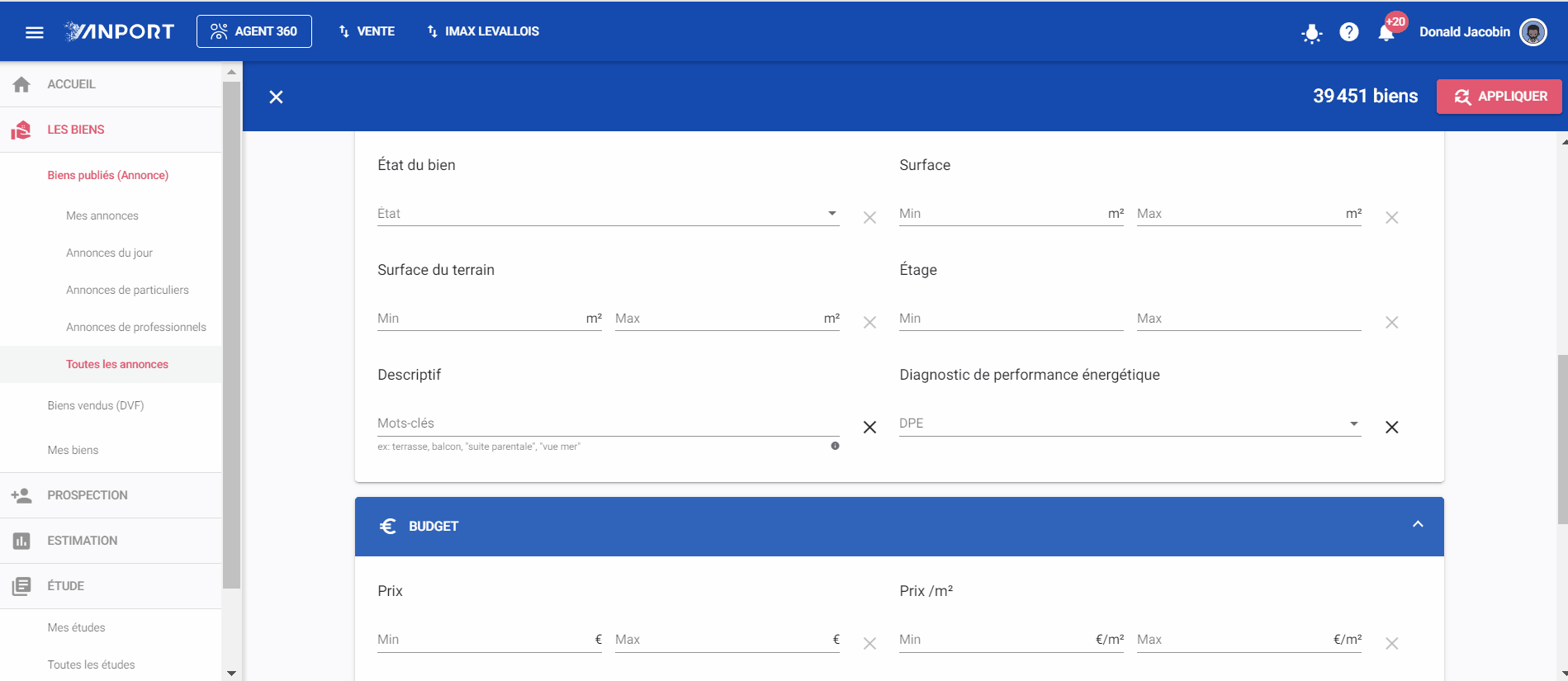Collapse the Budget section
This screenshot has width=1568, height=681.
pos(1418,525)
